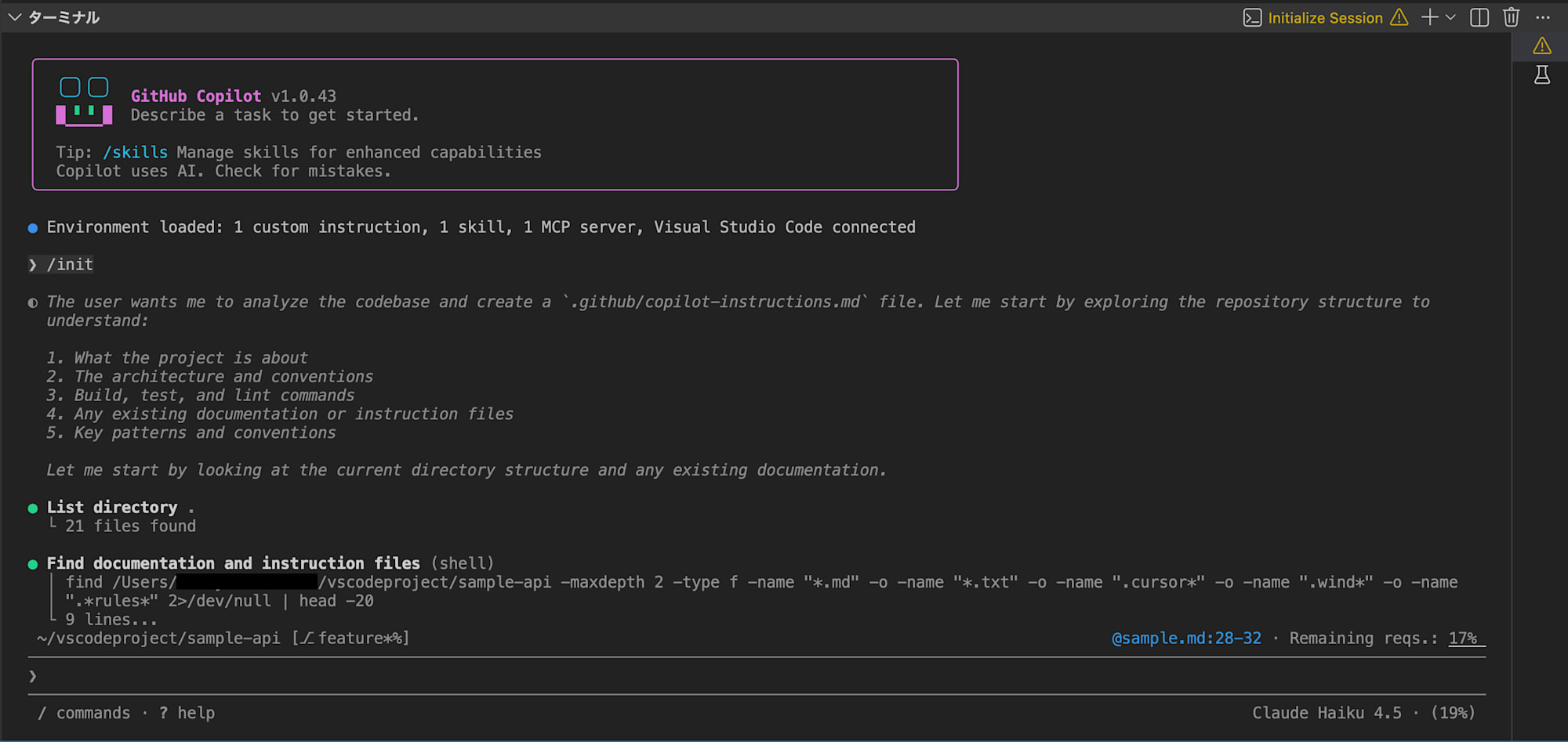Split the terminal with the split icon
This screenshot has width=1568, height=742.
(1479, 17)
